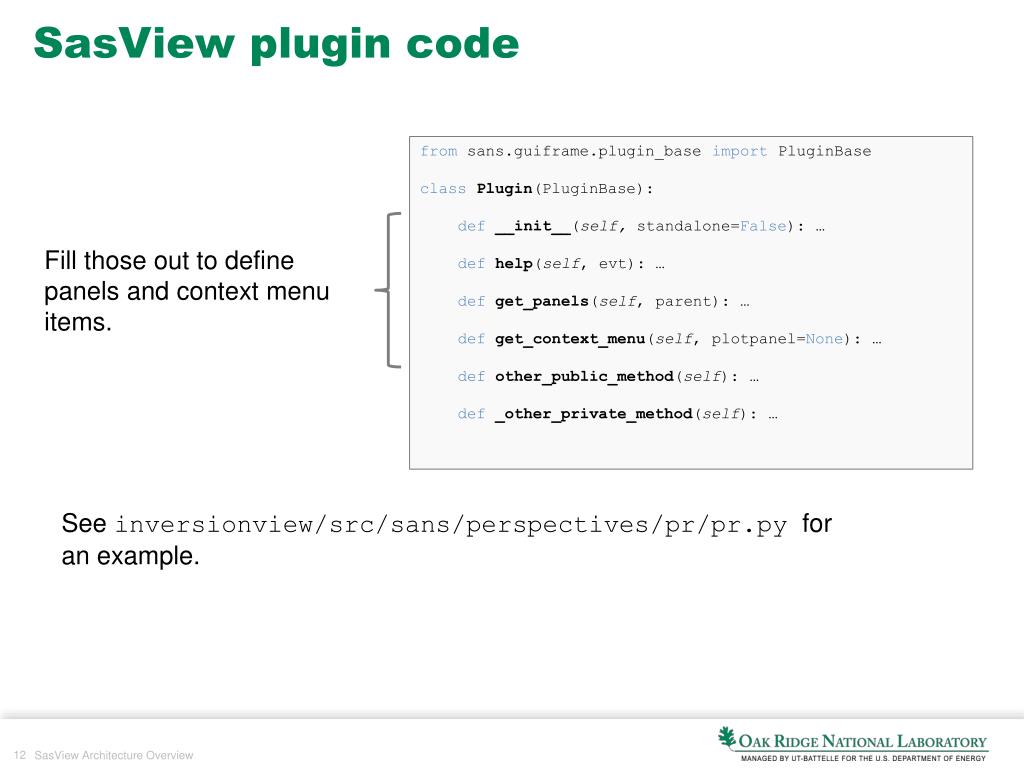Viewport: 1024px width, 768px height.
Task: Select the '__init__' method definition line
Action: 641,227
